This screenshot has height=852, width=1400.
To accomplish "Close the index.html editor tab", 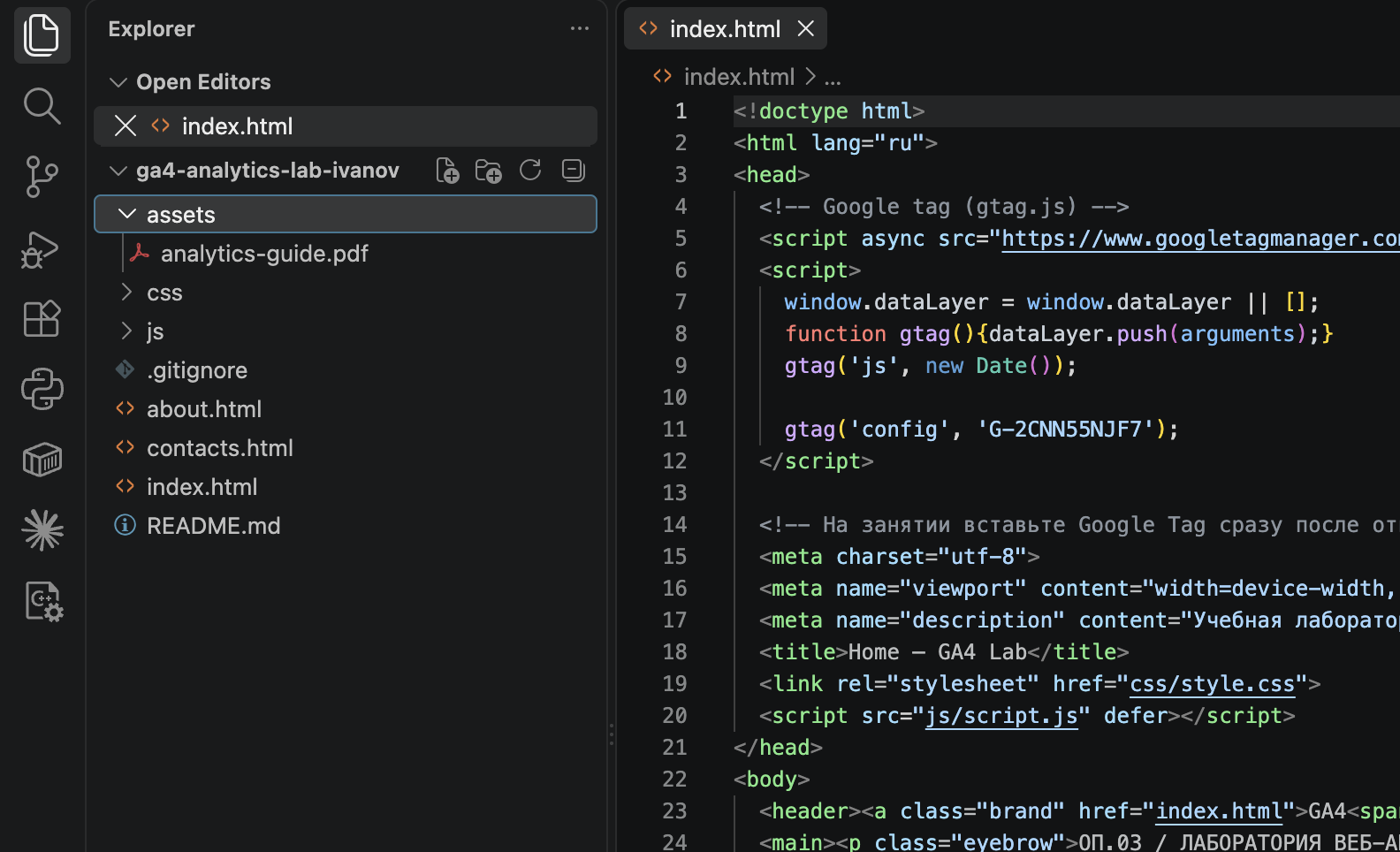I will click(x=806, y=29).
